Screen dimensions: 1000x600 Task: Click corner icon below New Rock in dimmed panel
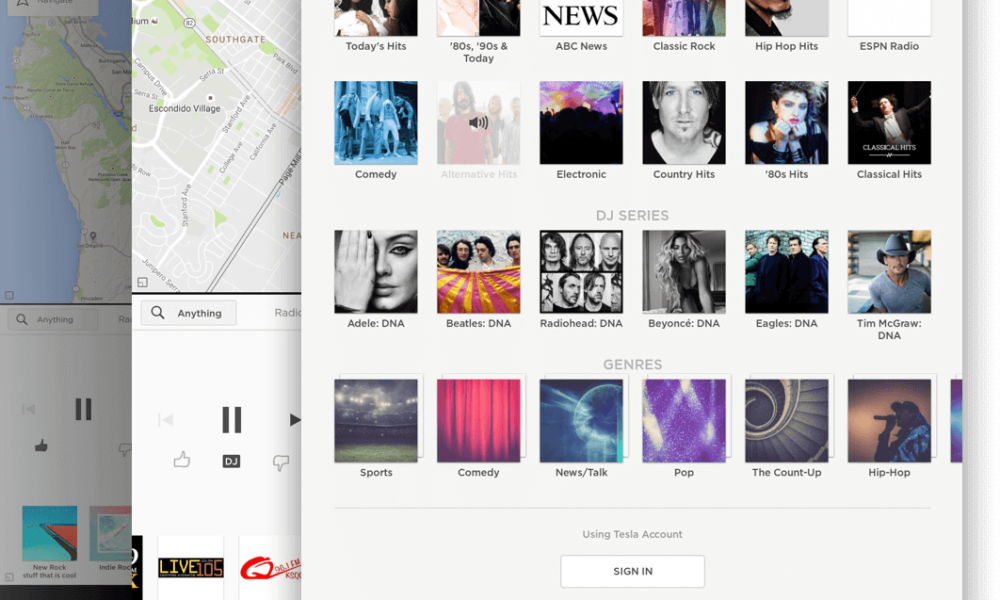[9, 577]
